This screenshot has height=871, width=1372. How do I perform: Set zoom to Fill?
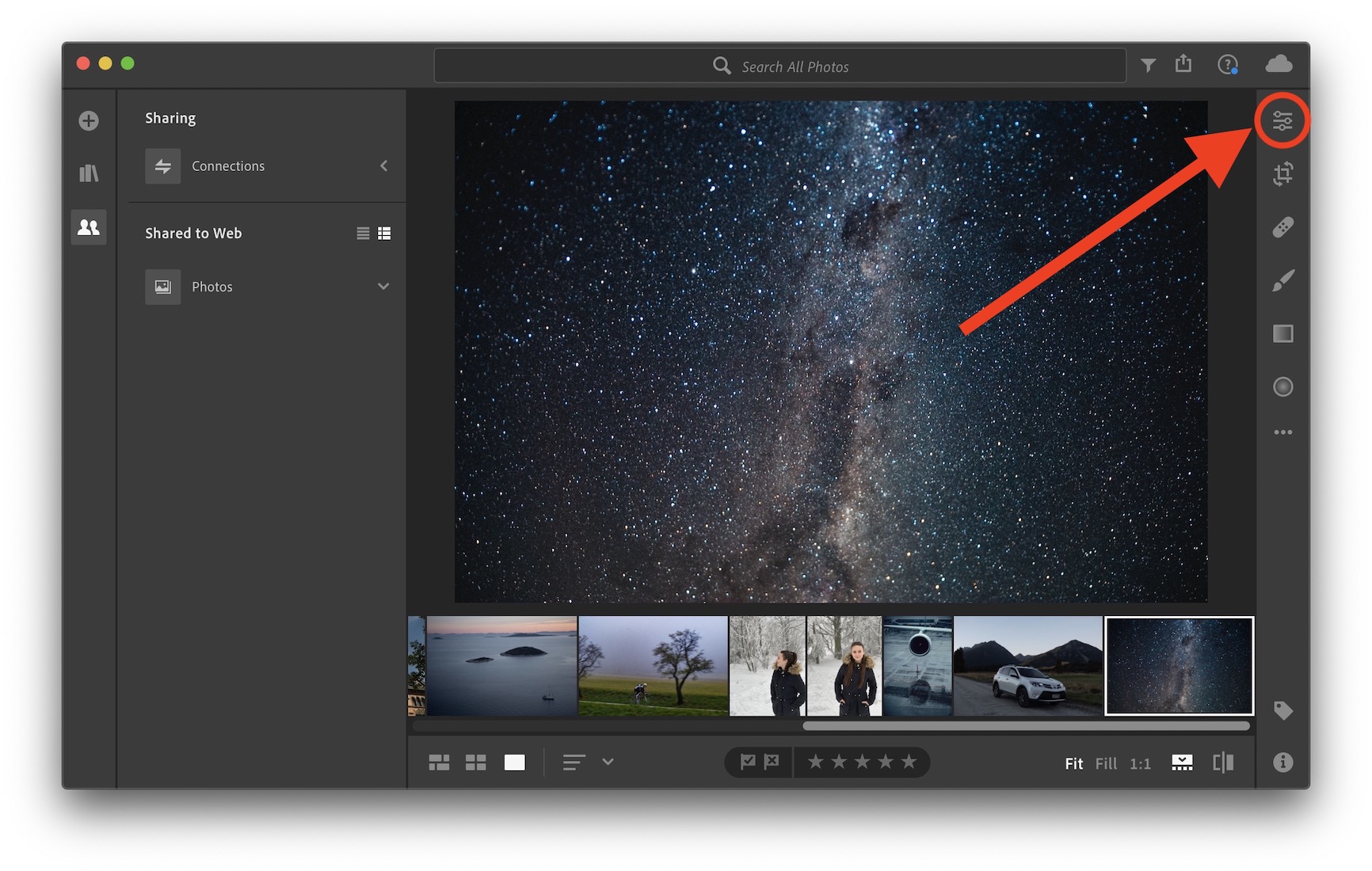[x=1105, y=763]
